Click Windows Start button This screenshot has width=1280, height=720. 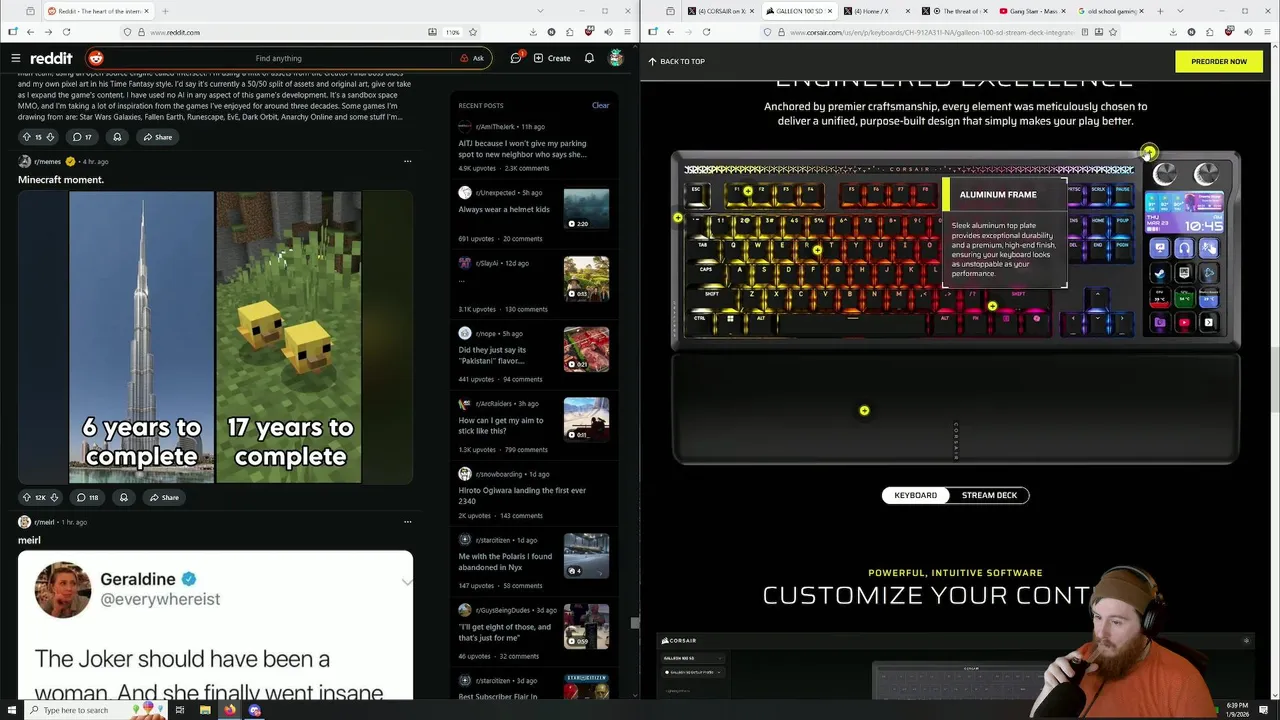pyautogui.click(x=11, y=710)
